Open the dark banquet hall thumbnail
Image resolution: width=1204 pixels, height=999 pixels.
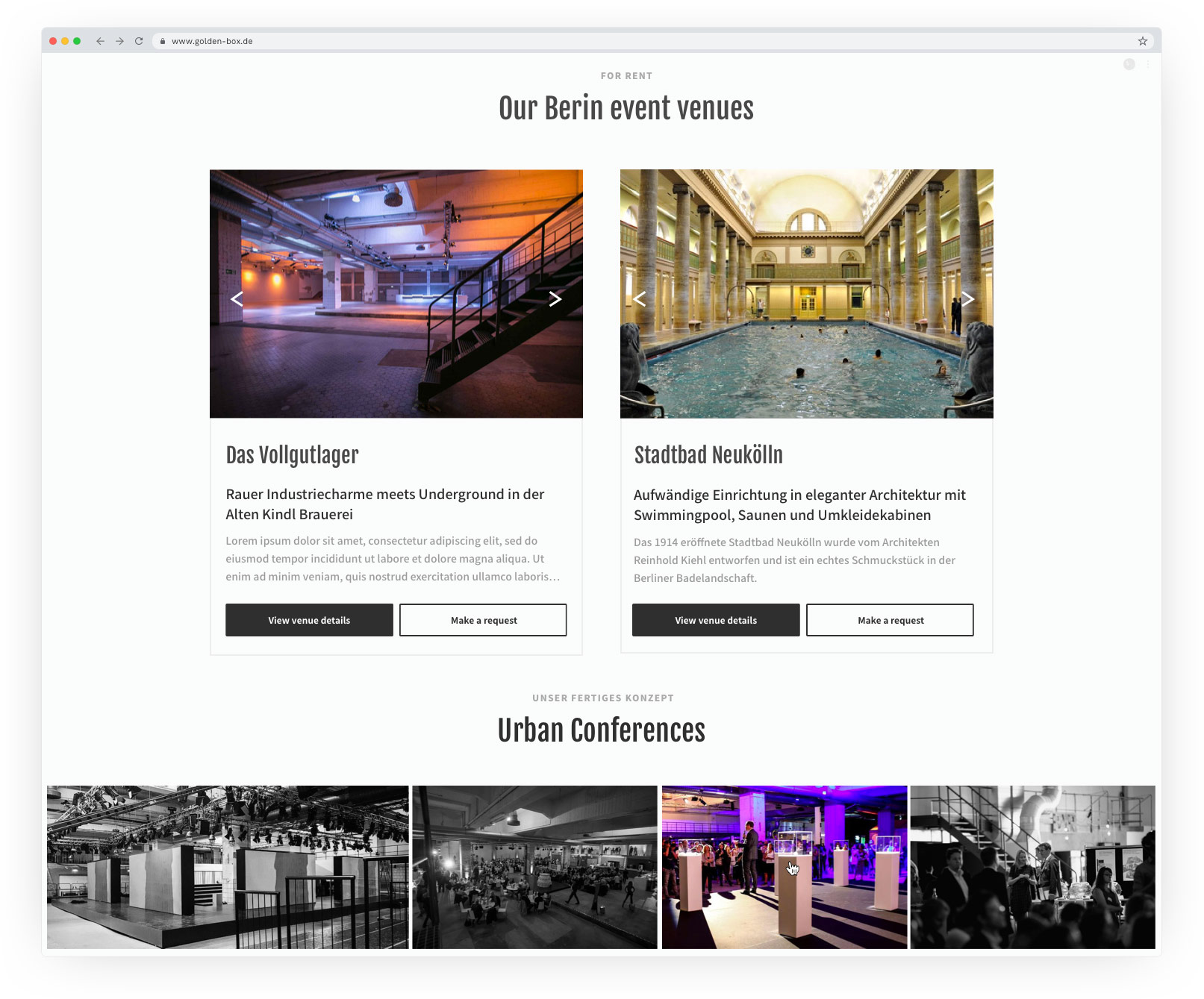click(534, 867)
